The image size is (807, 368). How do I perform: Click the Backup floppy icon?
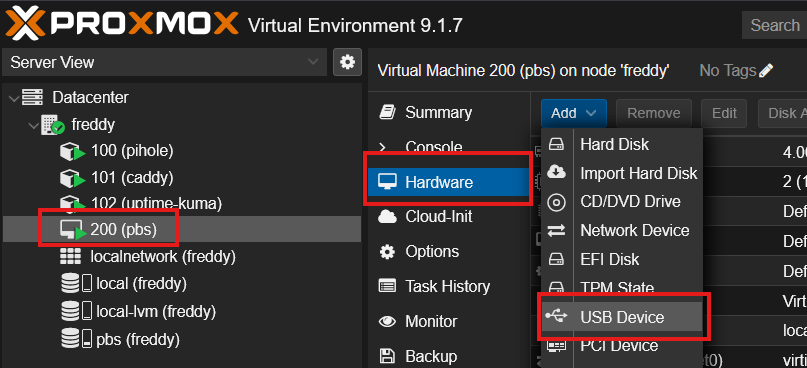(x=387, y=356)
